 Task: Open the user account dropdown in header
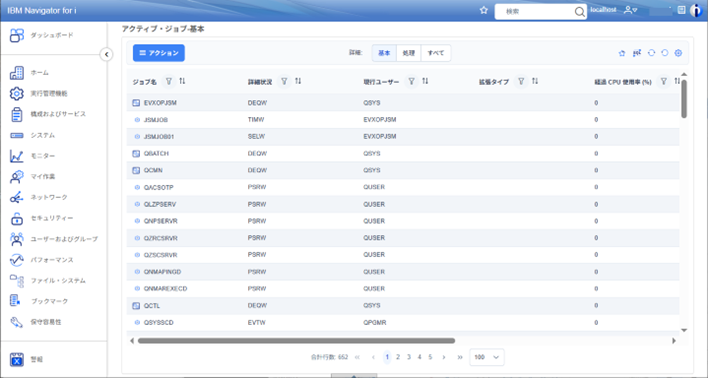[630, 10]
